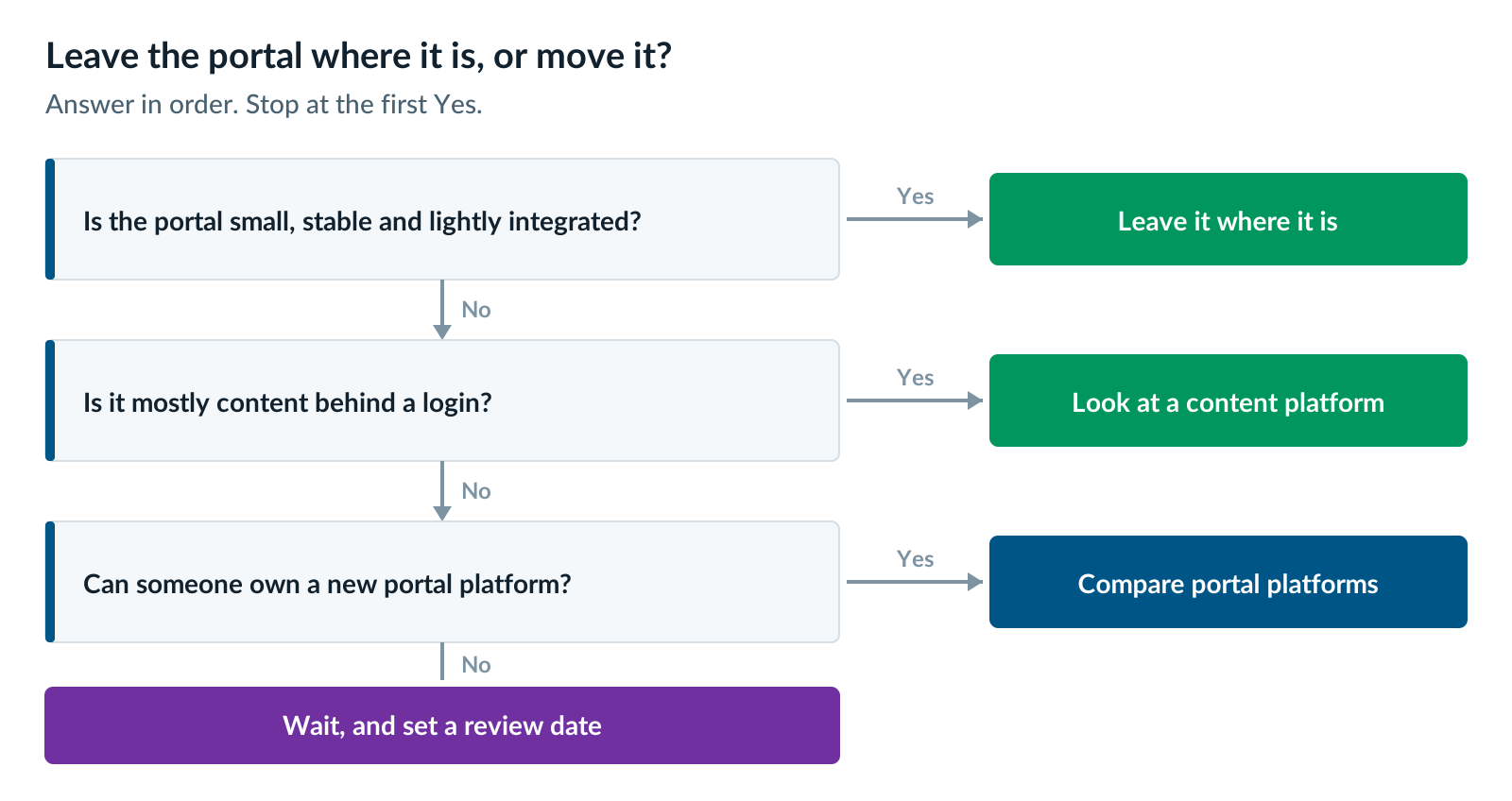This screenshot has height=801, width=1512.
Task: Select the question 'Is it mostly content behind a login?'
Action: pyautogui.click(x=442, y=400)
